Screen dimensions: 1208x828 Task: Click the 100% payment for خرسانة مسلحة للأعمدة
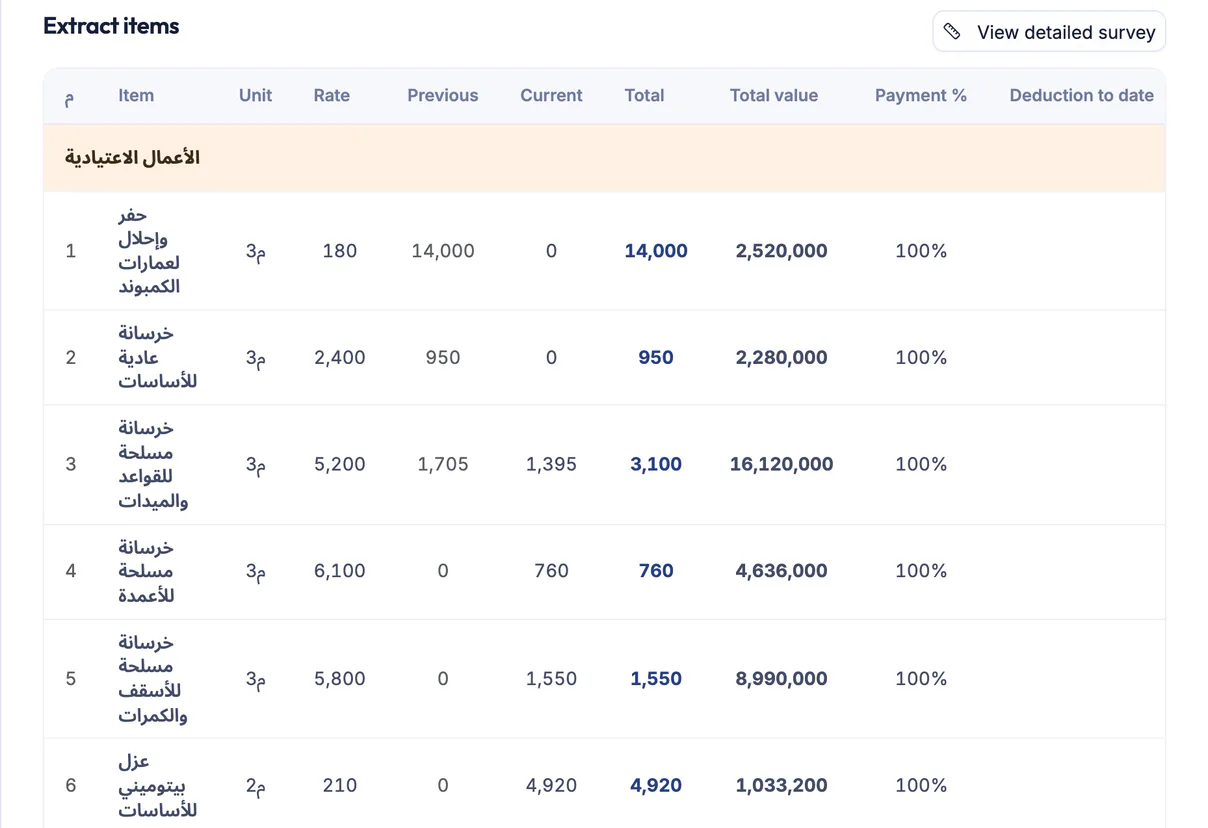click(x=921, y=571)
